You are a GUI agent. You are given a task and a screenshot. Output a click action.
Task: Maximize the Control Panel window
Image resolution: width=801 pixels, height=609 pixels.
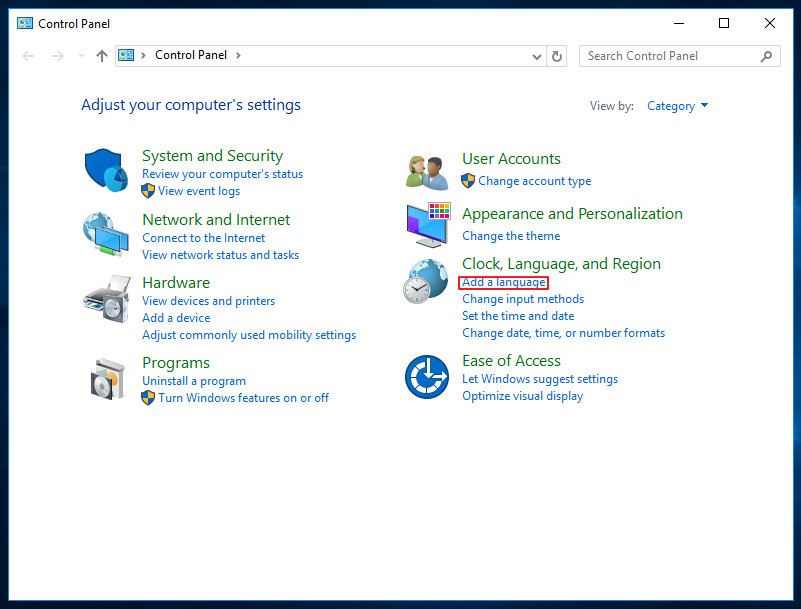(x=724, y=23)
